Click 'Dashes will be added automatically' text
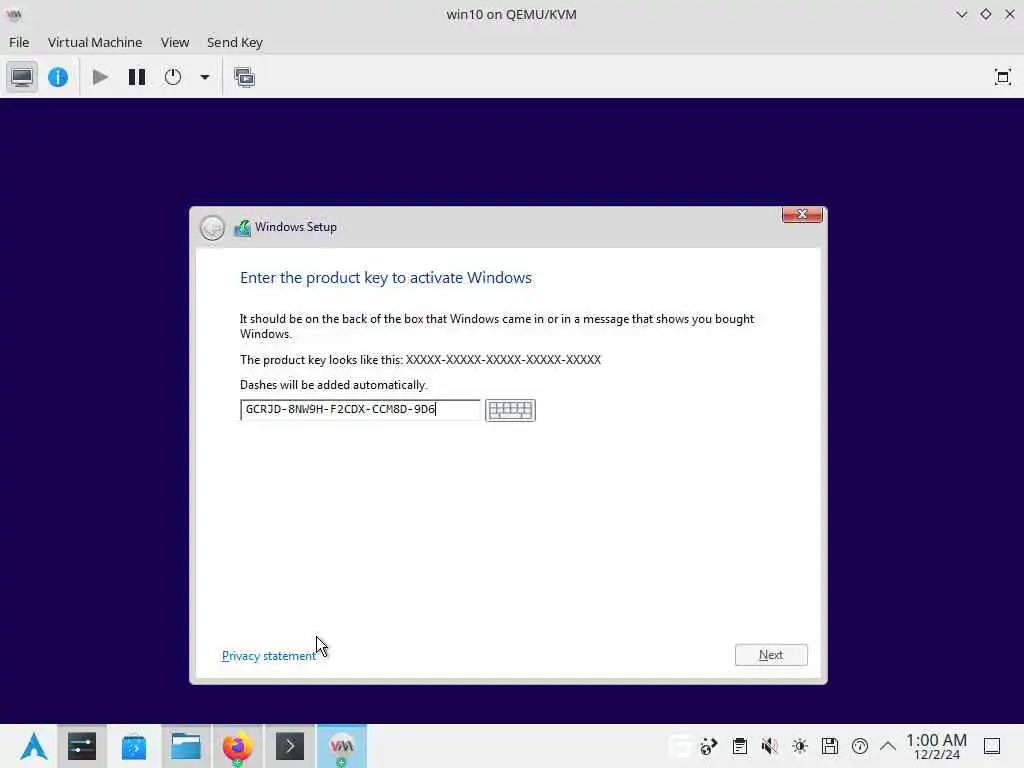This screenshot has height=768, width=1024. pos(334,385)
